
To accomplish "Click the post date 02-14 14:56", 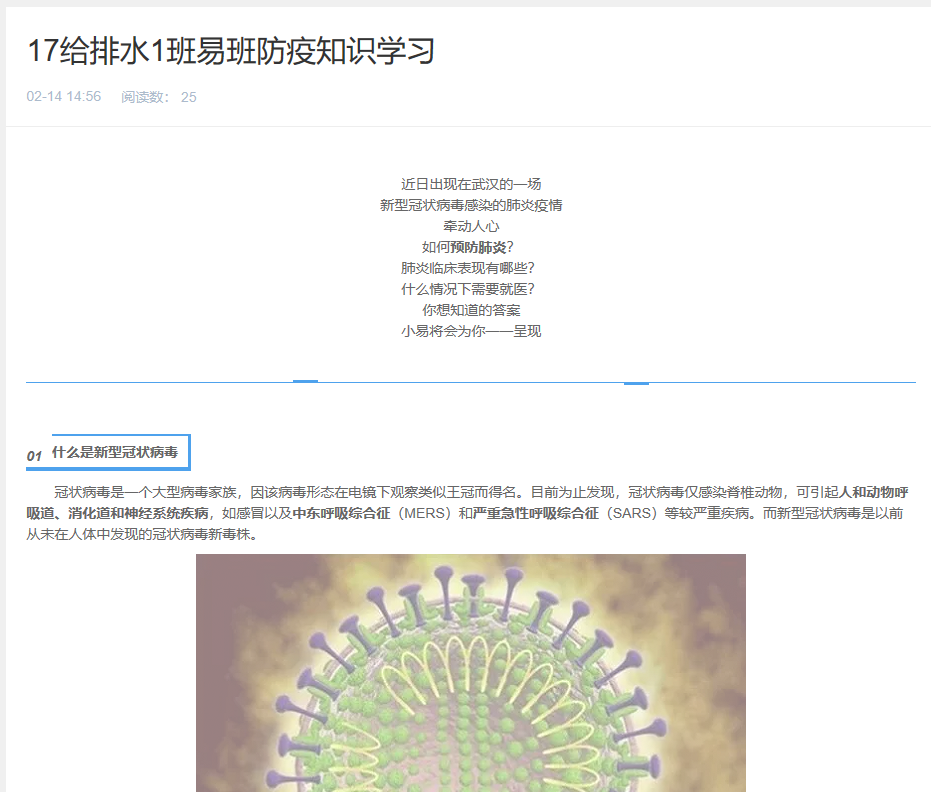I will (64, 97).
